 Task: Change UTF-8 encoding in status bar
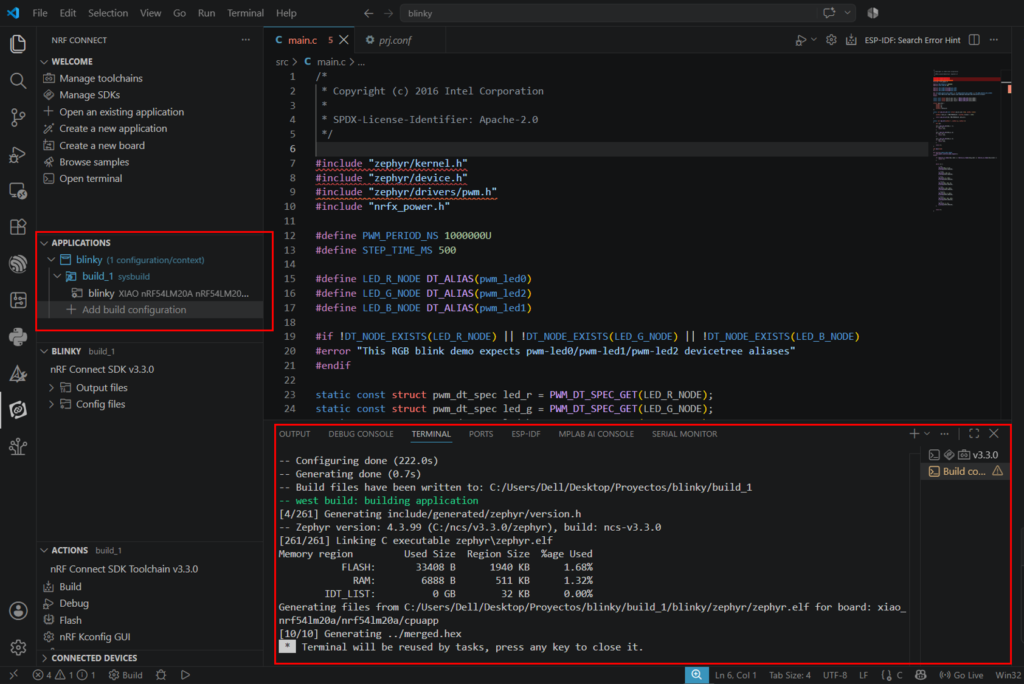[835, 675]
